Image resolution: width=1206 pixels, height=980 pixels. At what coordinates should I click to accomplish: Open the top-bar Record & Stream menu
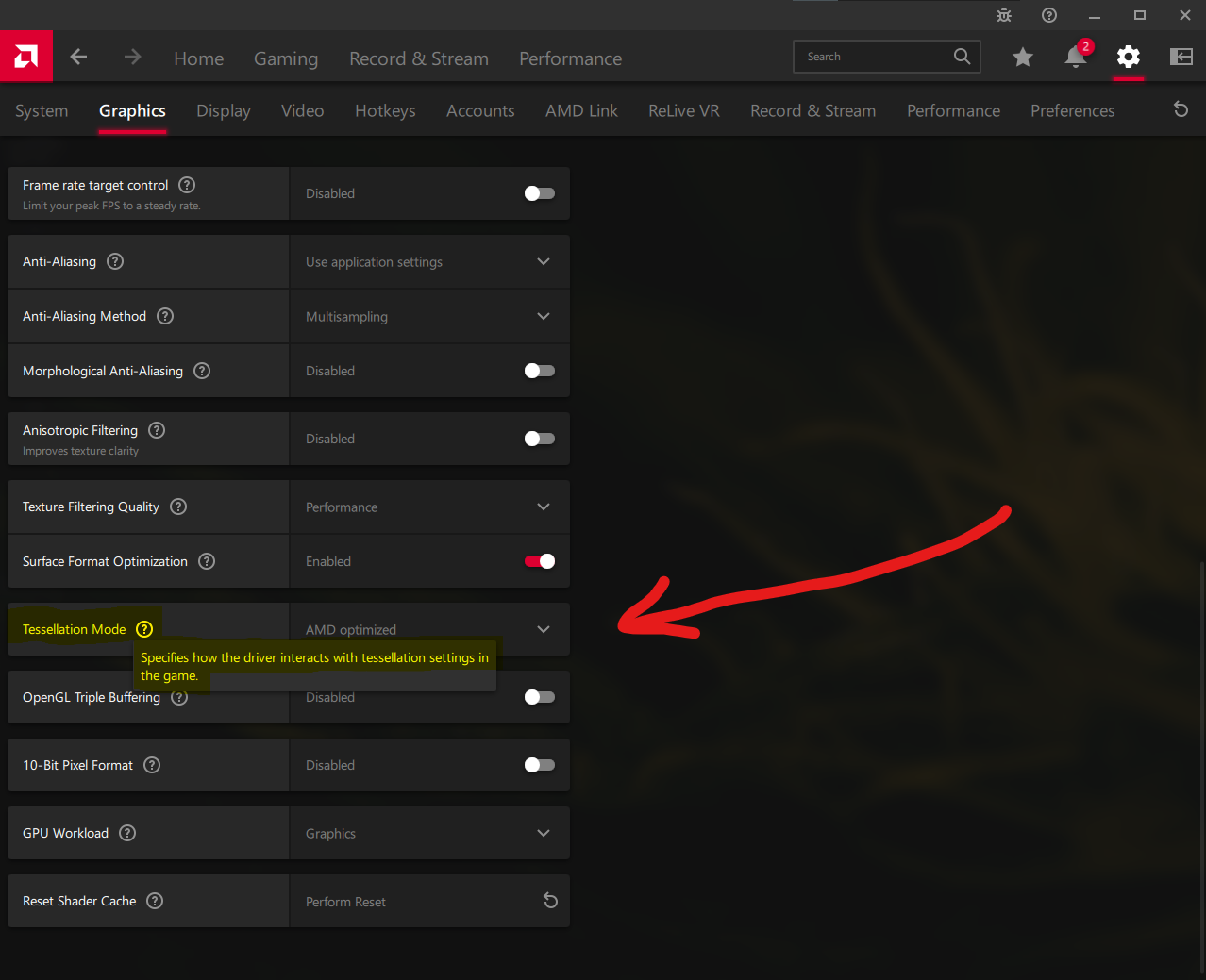coord(419,58)
